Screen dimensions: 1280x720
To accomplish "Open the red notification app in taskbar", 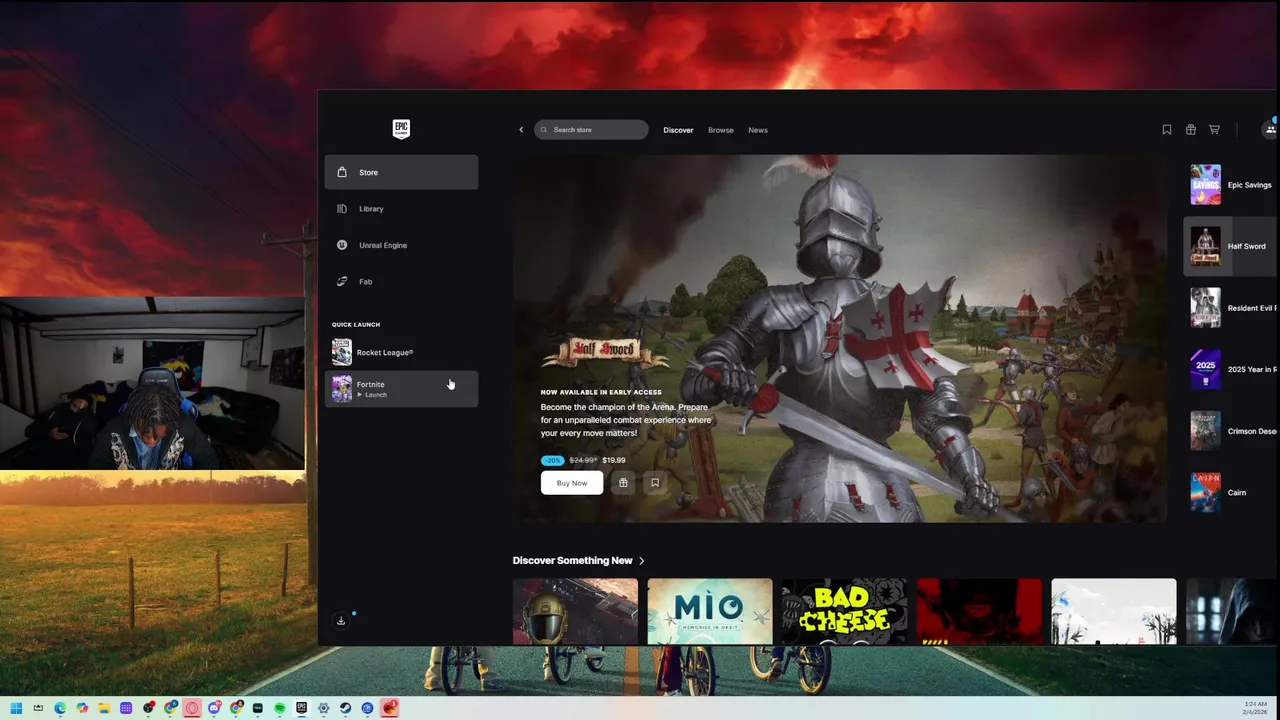I will [x=390, y=708].
